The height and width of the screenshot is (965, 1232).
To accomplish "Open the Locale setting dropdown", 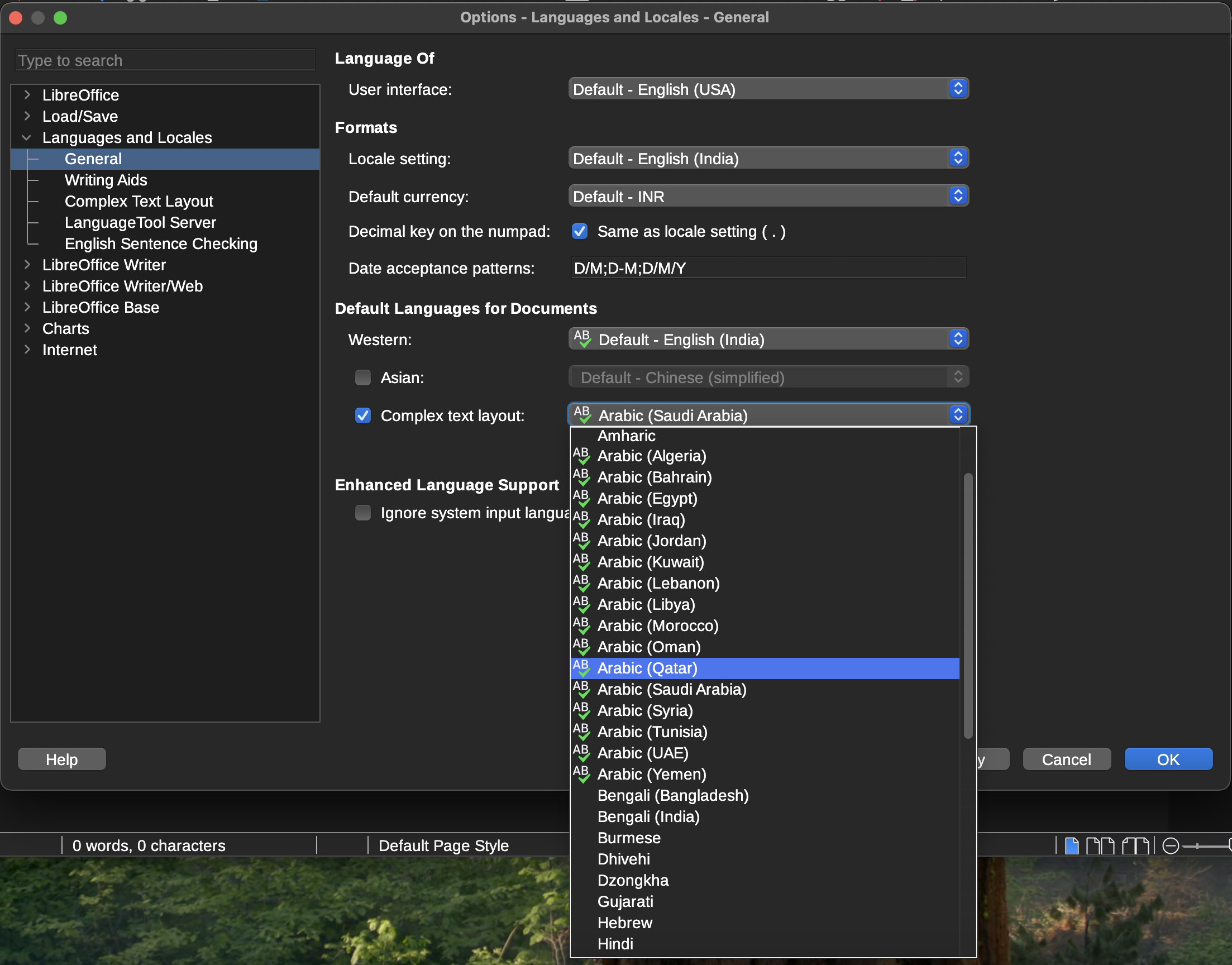I will click(768, 158).
